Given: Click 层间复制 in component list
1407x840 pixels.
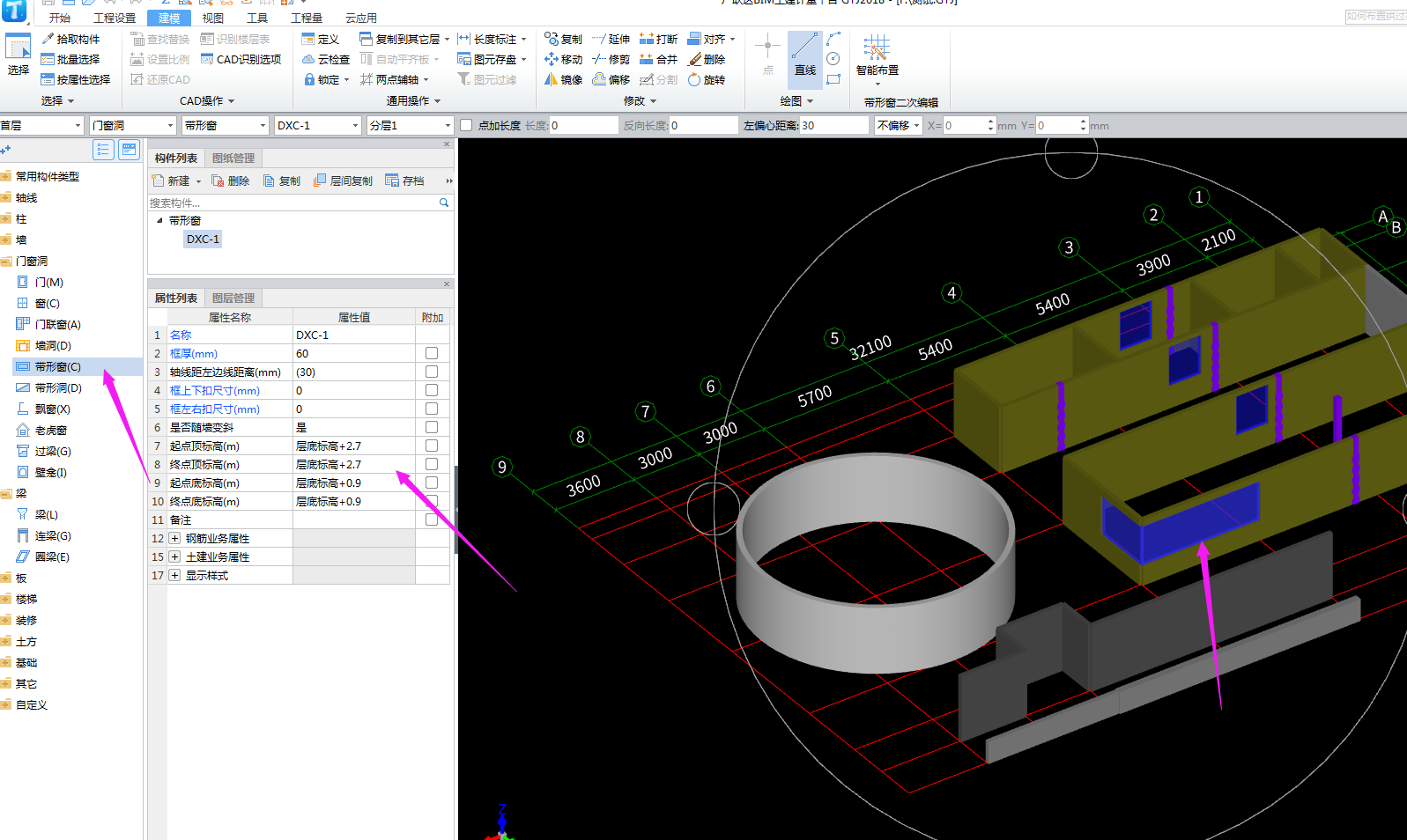Looking at the screenshot, I should click(x=343, y=181).
